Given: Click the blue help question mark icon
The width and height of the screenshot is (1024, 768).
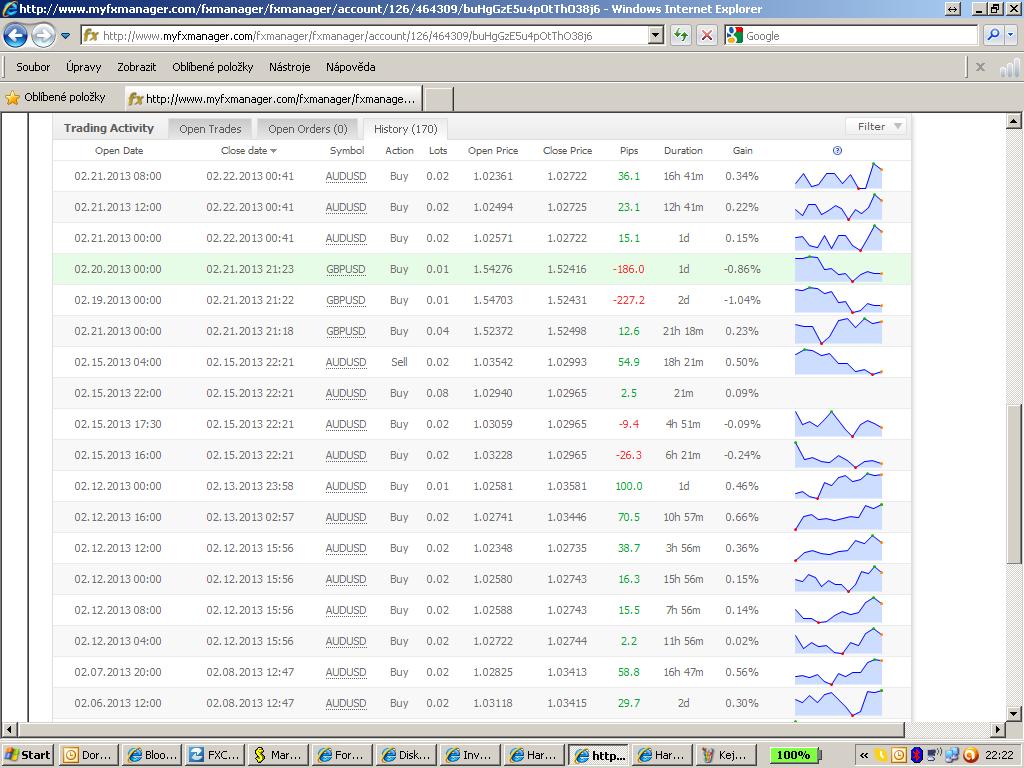Looking at the screenshot, I should pyautogui.click(x=837, y=151).
